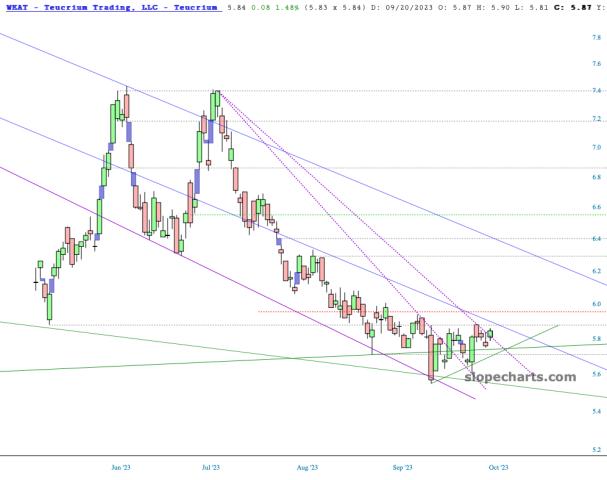The image size is (607, 480).
Task: Open the slopecharts.com watermark link
Action: pos(520,377)
